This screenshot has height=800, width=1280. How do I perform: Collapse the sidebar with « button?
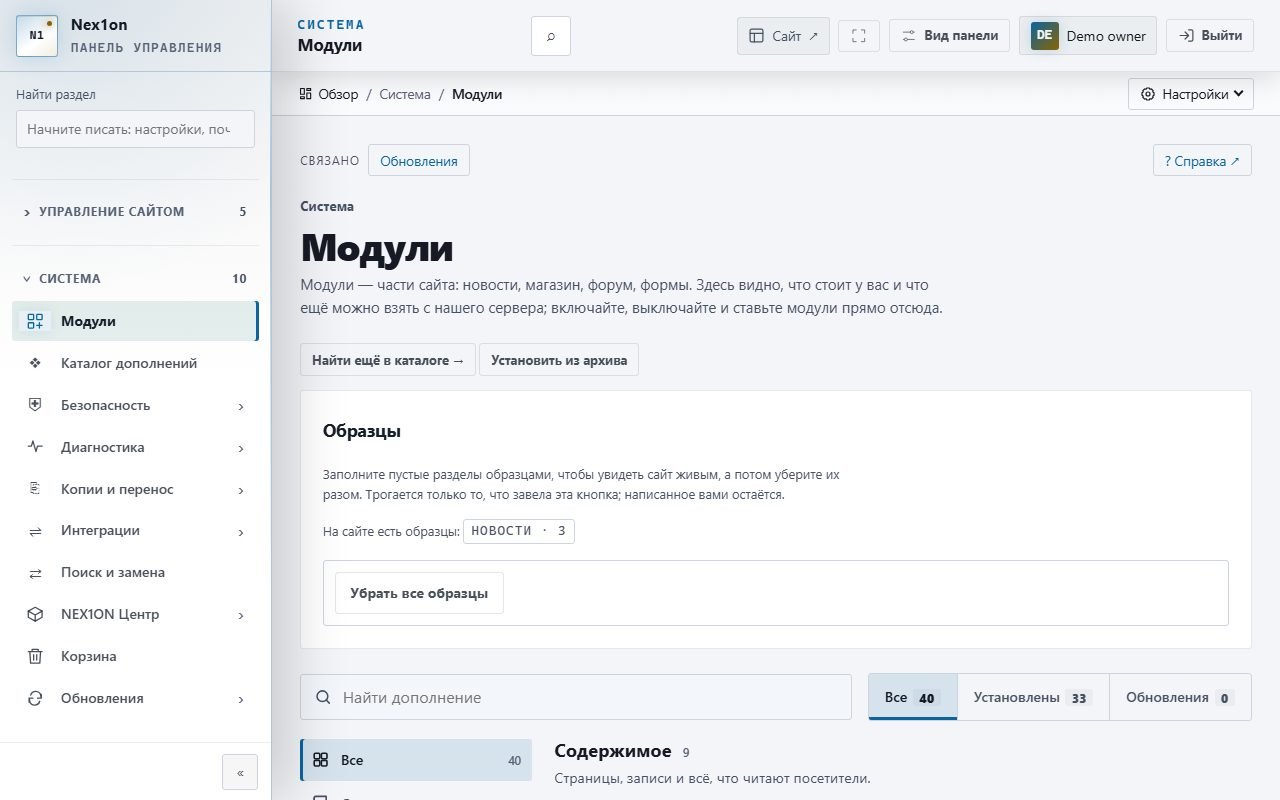point(240,772)
